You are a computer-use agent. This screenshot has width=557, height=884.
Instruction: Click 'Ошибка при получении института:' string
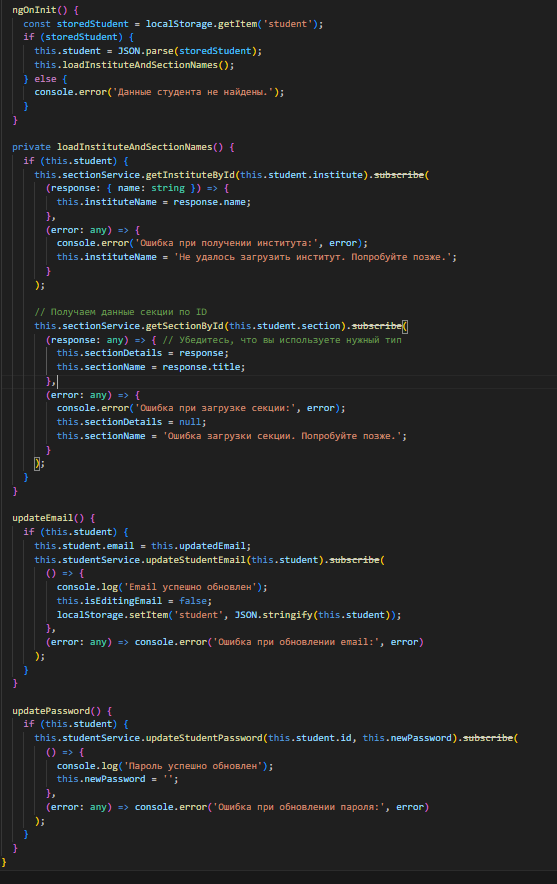click(226, 243)
